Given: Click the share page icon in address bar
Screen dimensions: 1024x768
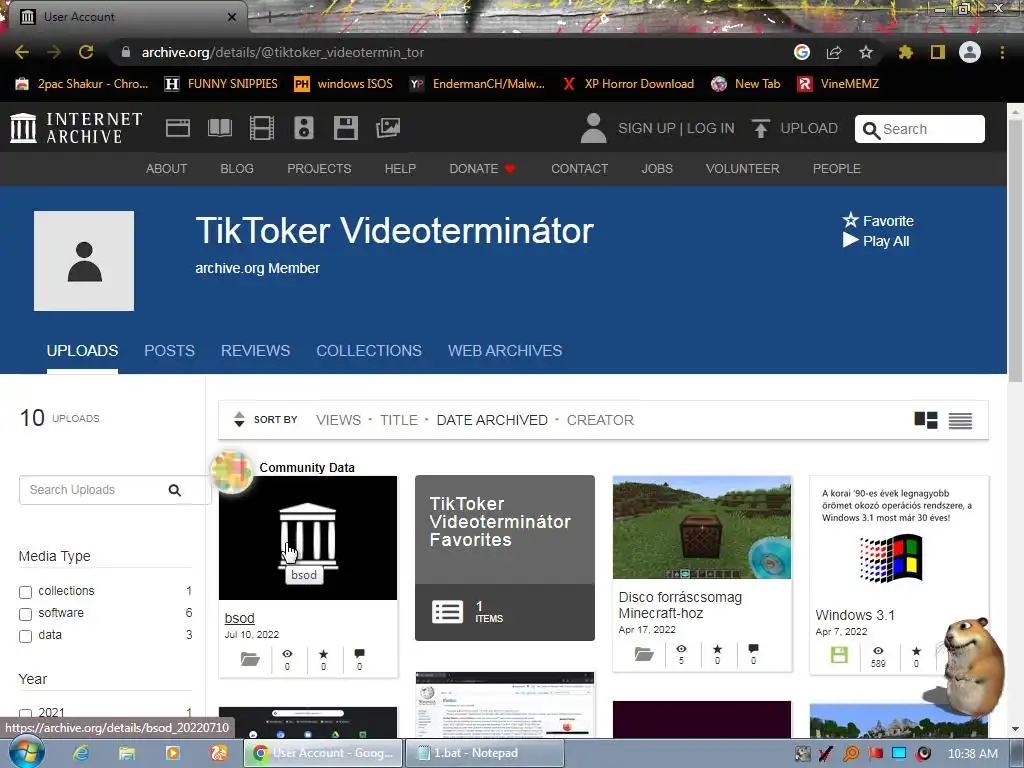Looking at the screenshot, I should (x=834, y=52).
